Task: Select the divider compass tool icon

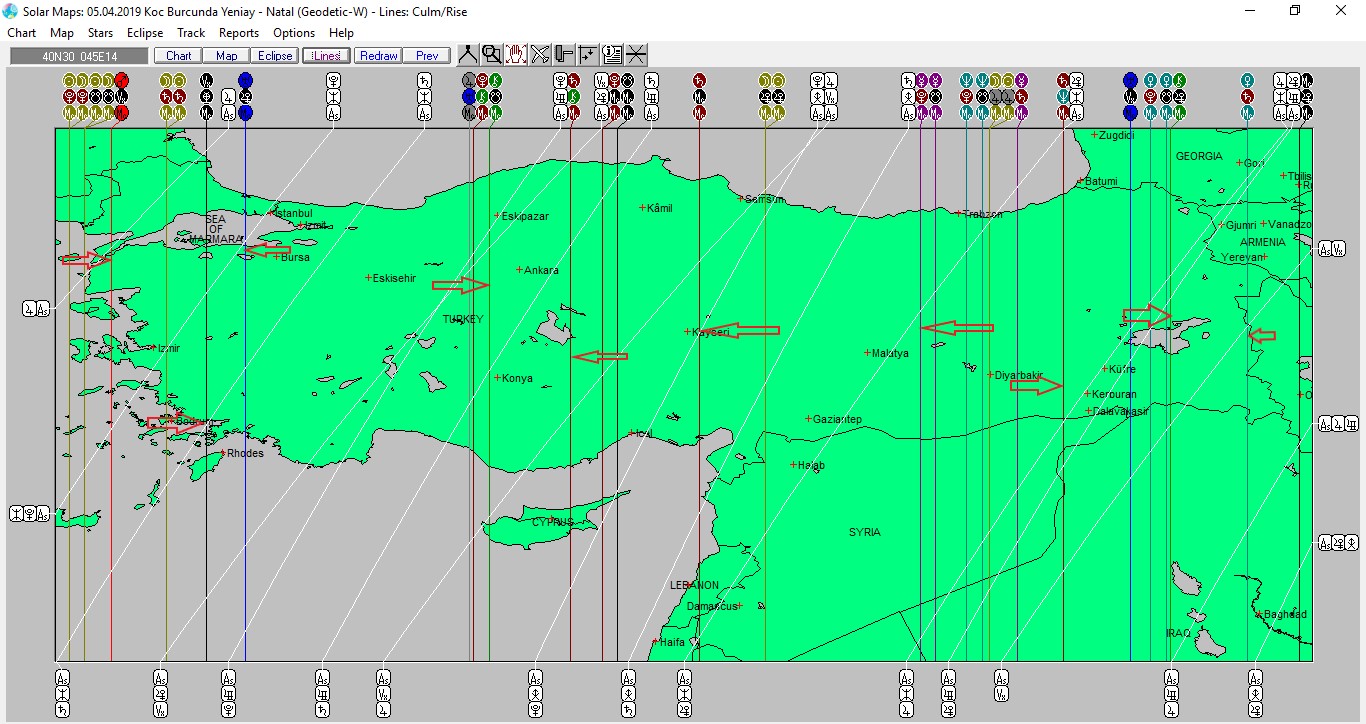Action: click(x=467, y=55)
